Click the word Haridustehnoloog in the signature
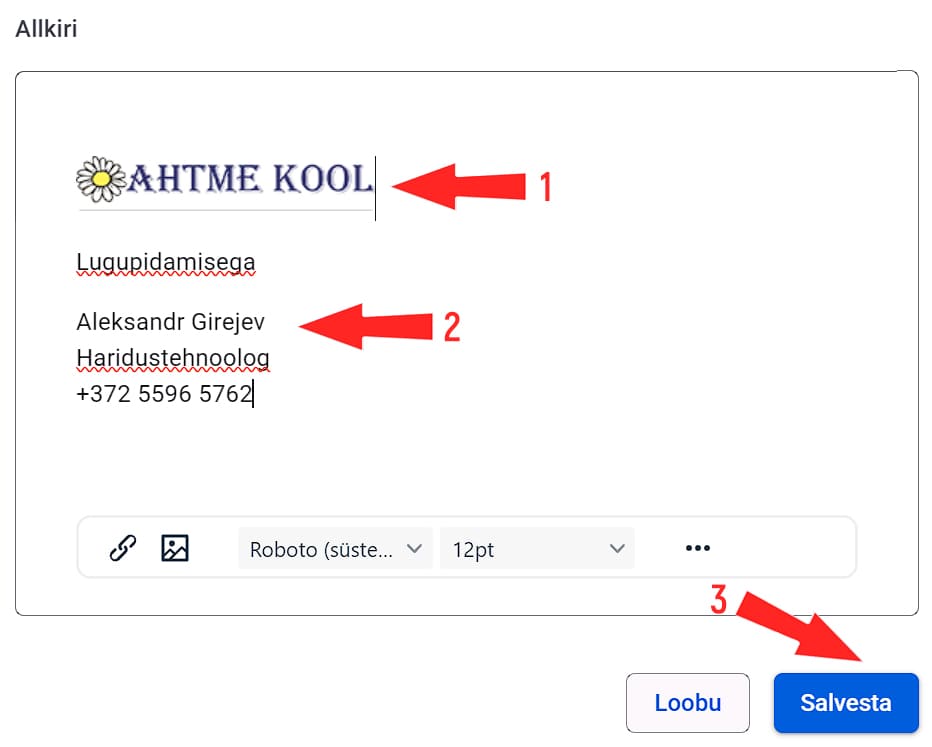932x747 pixels. 173,358
